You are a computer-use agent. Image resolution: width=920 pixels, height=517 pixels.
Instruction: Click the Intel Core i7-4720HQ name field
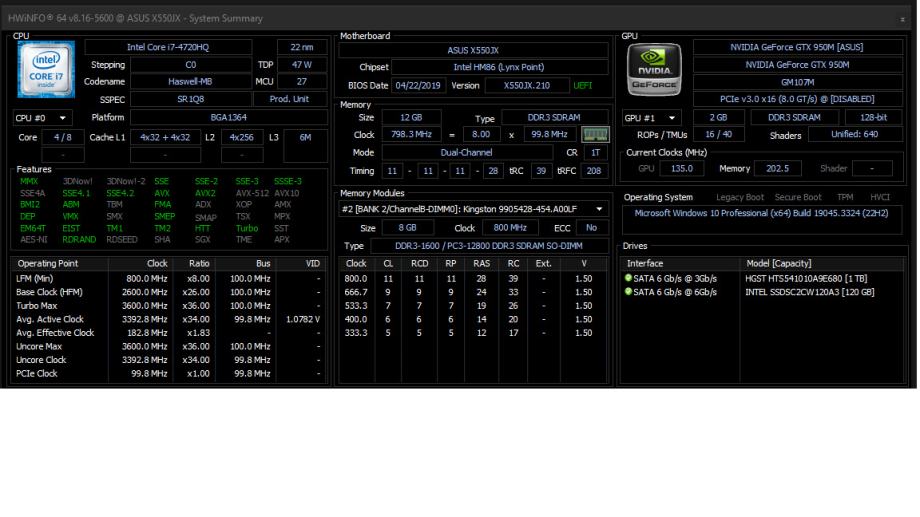coord(168,47)
